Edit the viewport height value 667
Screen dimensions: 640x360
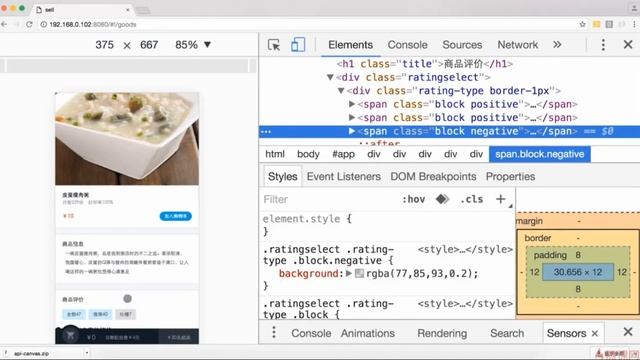pyautogui.click(x=149, y=44)
